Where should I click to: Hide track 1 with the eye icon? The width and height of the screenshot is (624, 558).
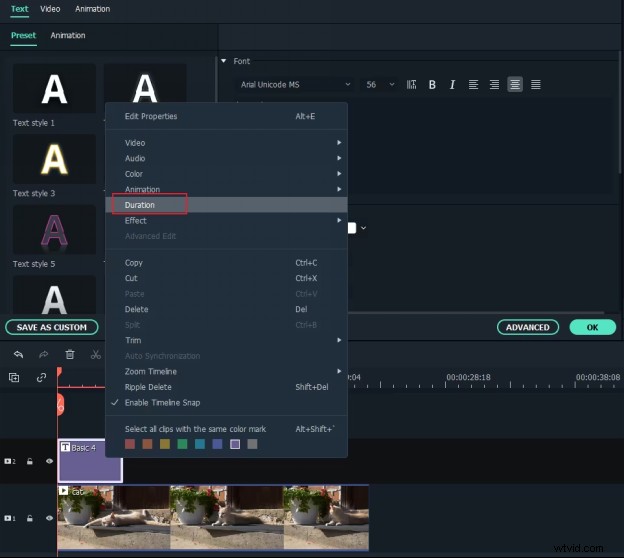[x=49, y=518]
